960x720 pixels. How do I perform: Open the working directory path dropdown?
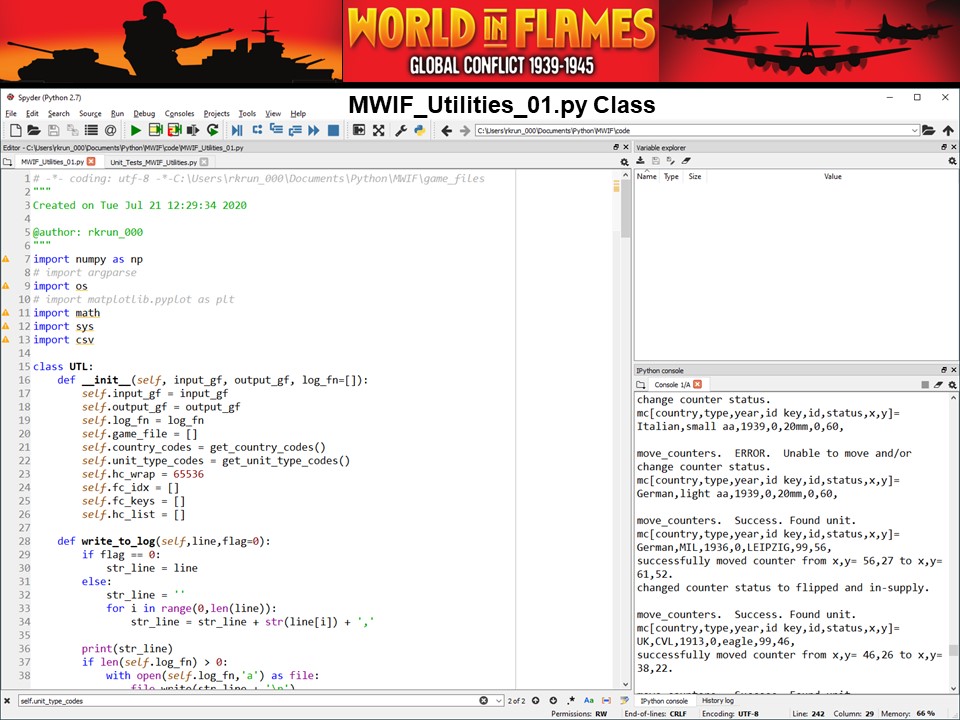click(915, 130)
